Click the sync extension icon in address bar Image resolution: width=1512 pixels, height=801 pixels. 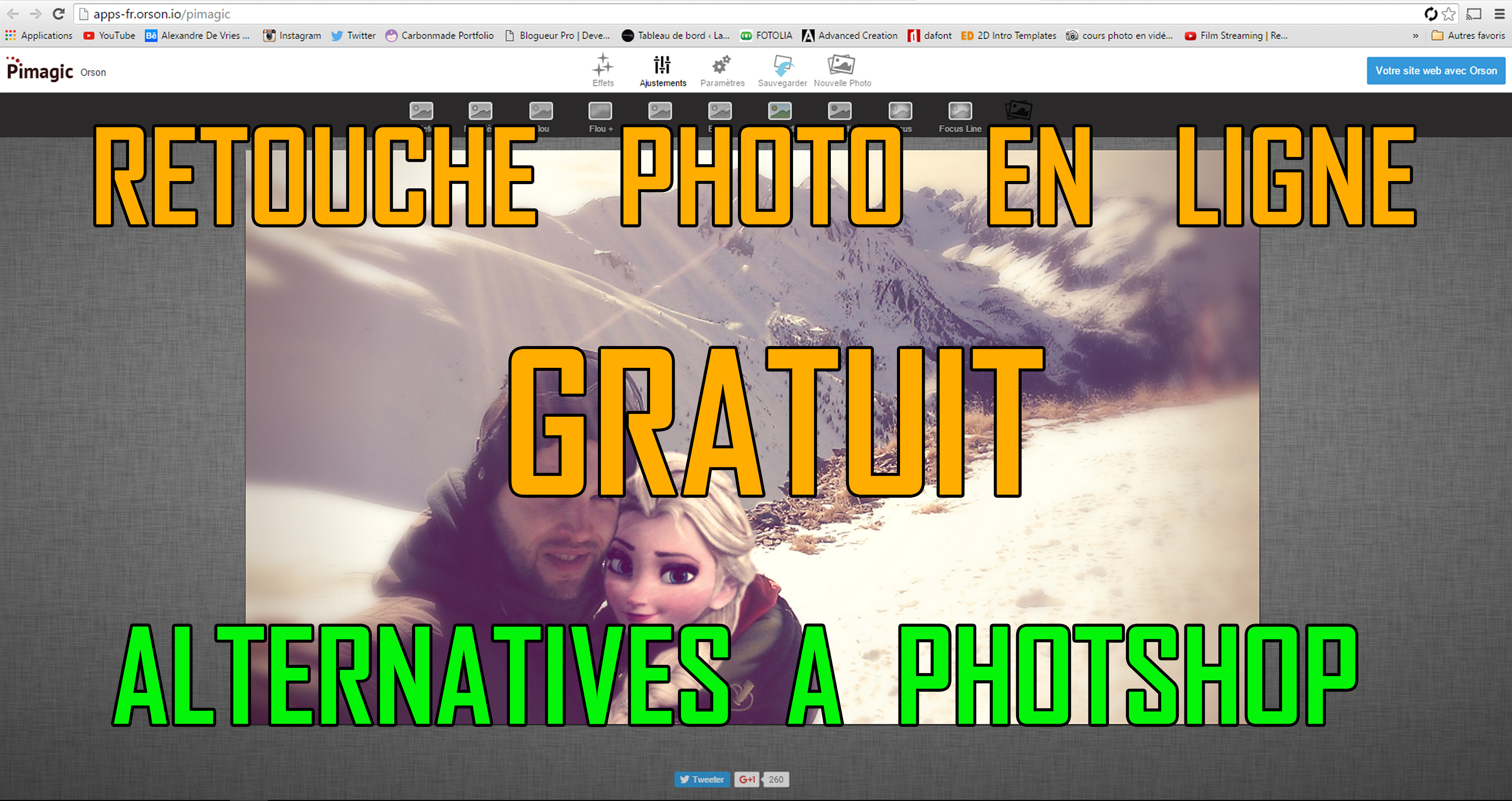[1431, 13]
